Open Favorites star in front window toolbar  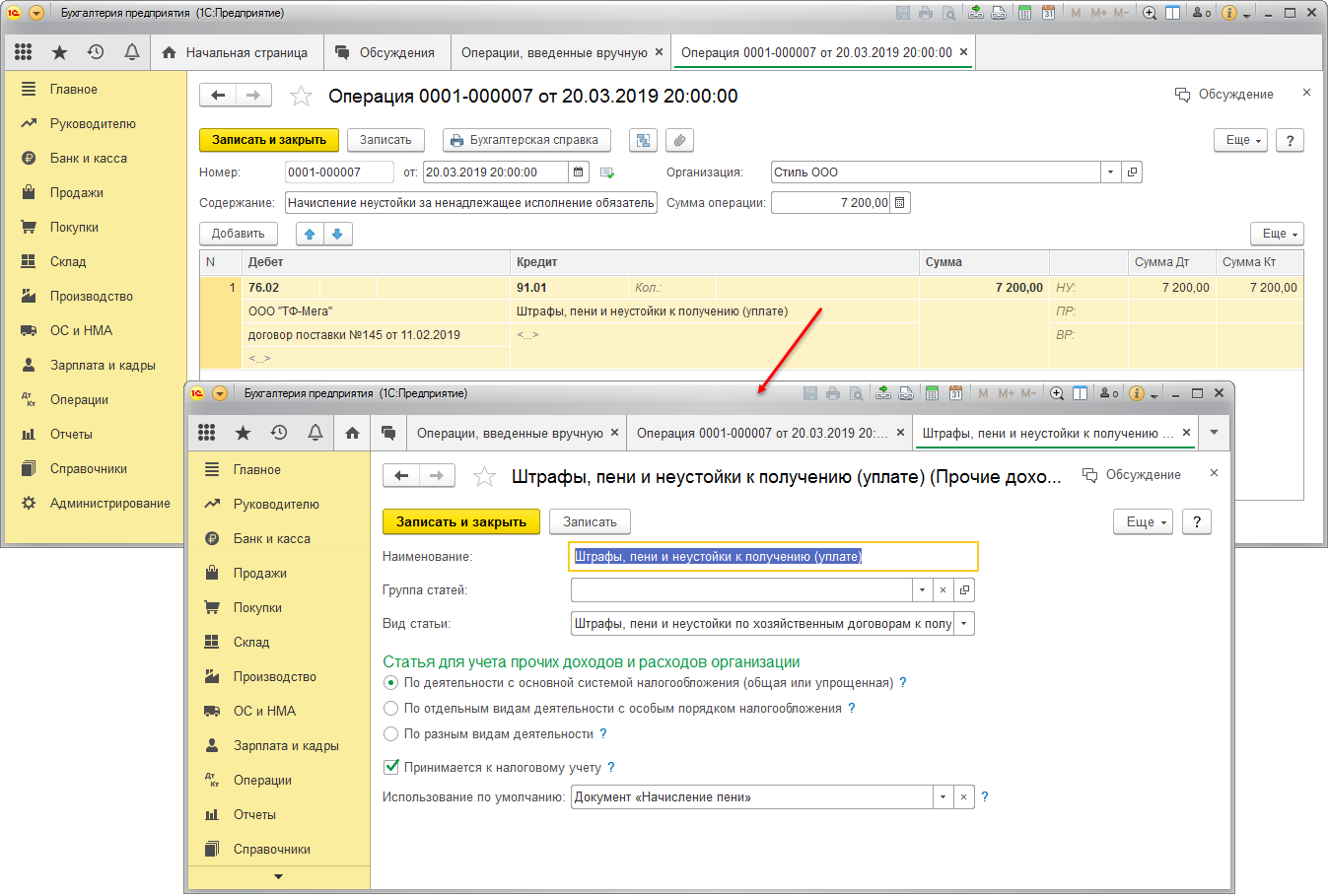tap(243, 433)
